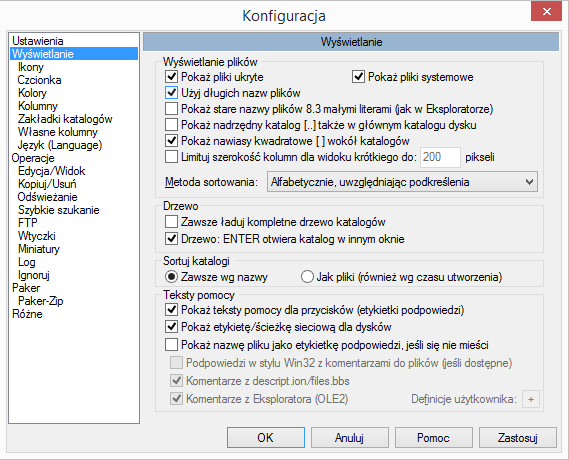Image resolution: width=569 pixels, height=460 pixels.
Task: Click the OK button
Action: pos(266,438)
